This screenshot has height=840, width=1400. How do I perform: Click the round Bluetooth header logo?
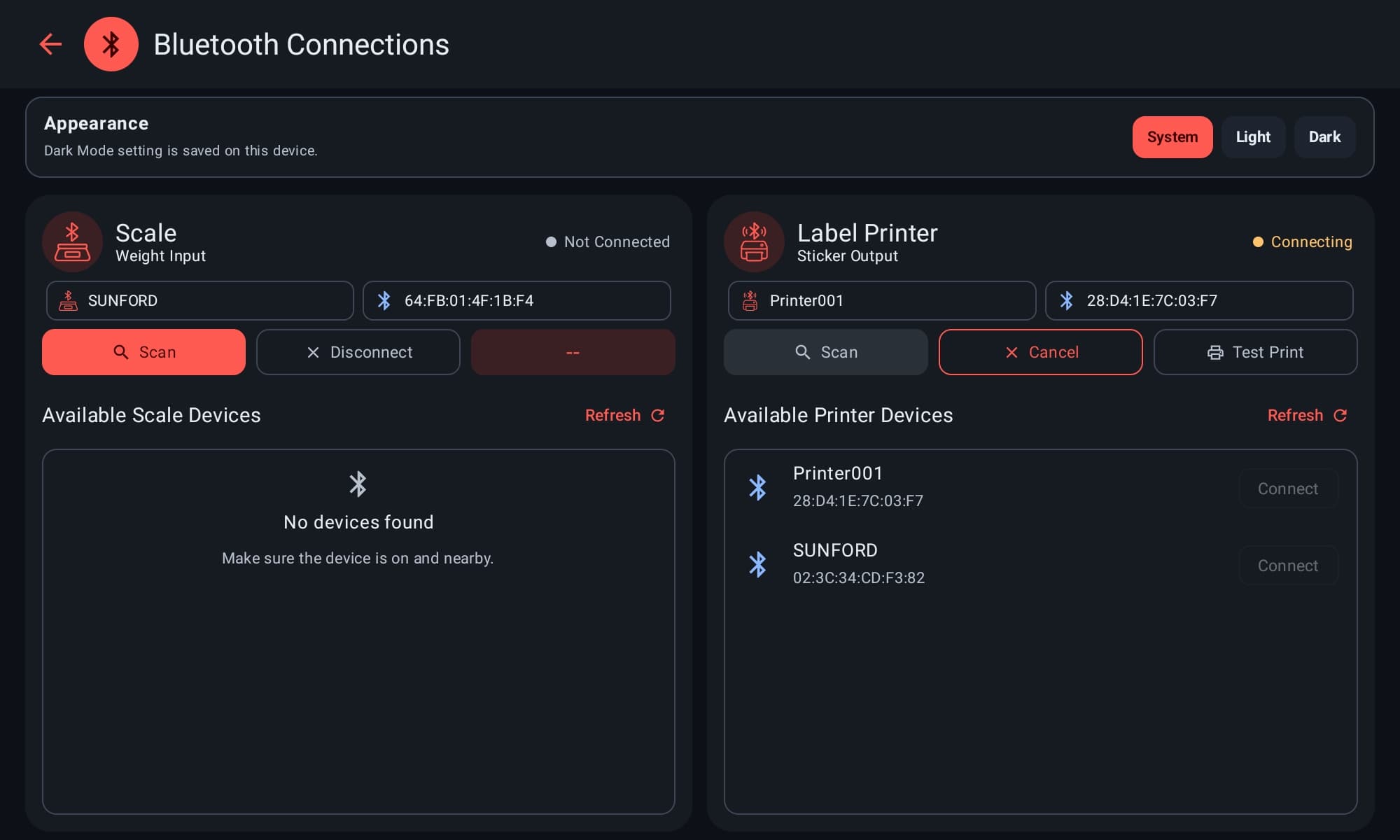pos(111,44)
